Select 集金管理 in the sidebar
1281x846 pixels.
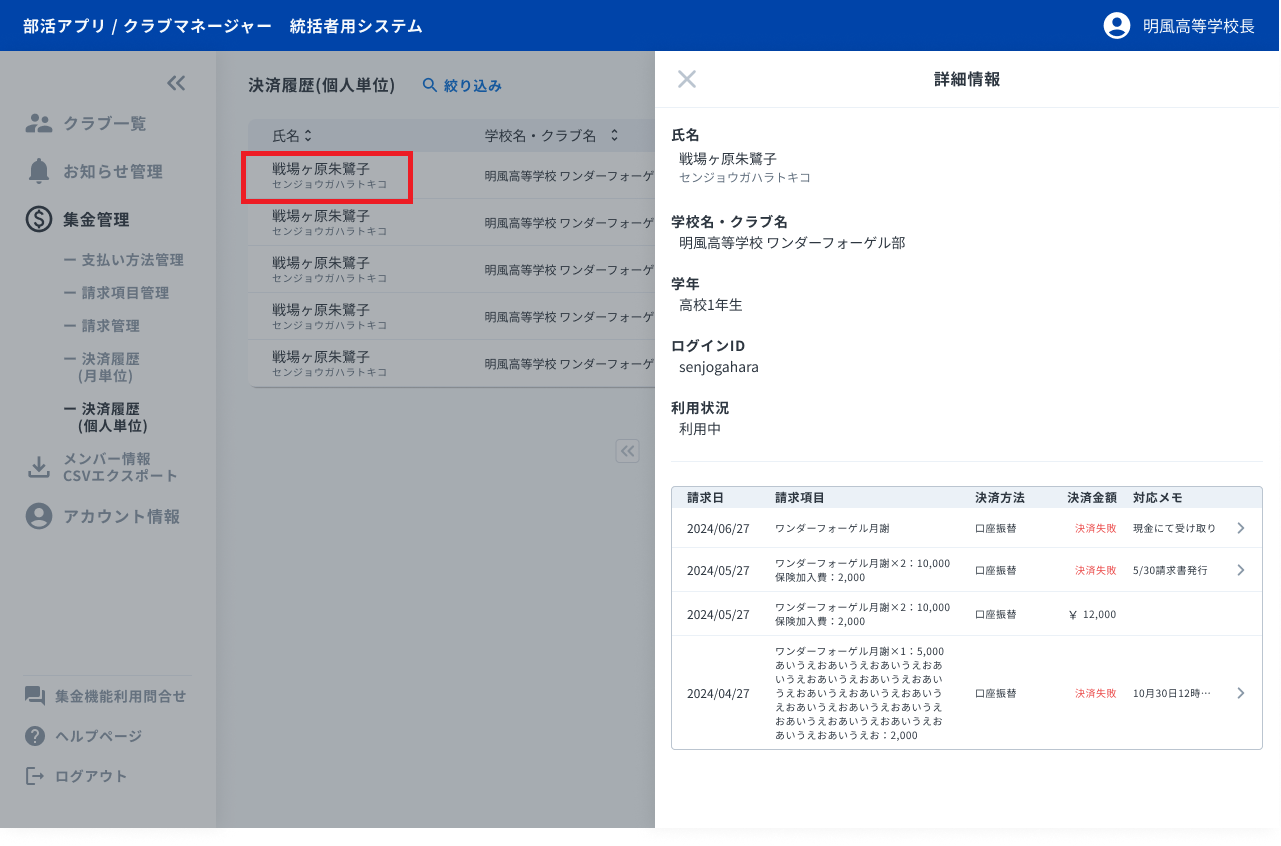tap(96, 219)
